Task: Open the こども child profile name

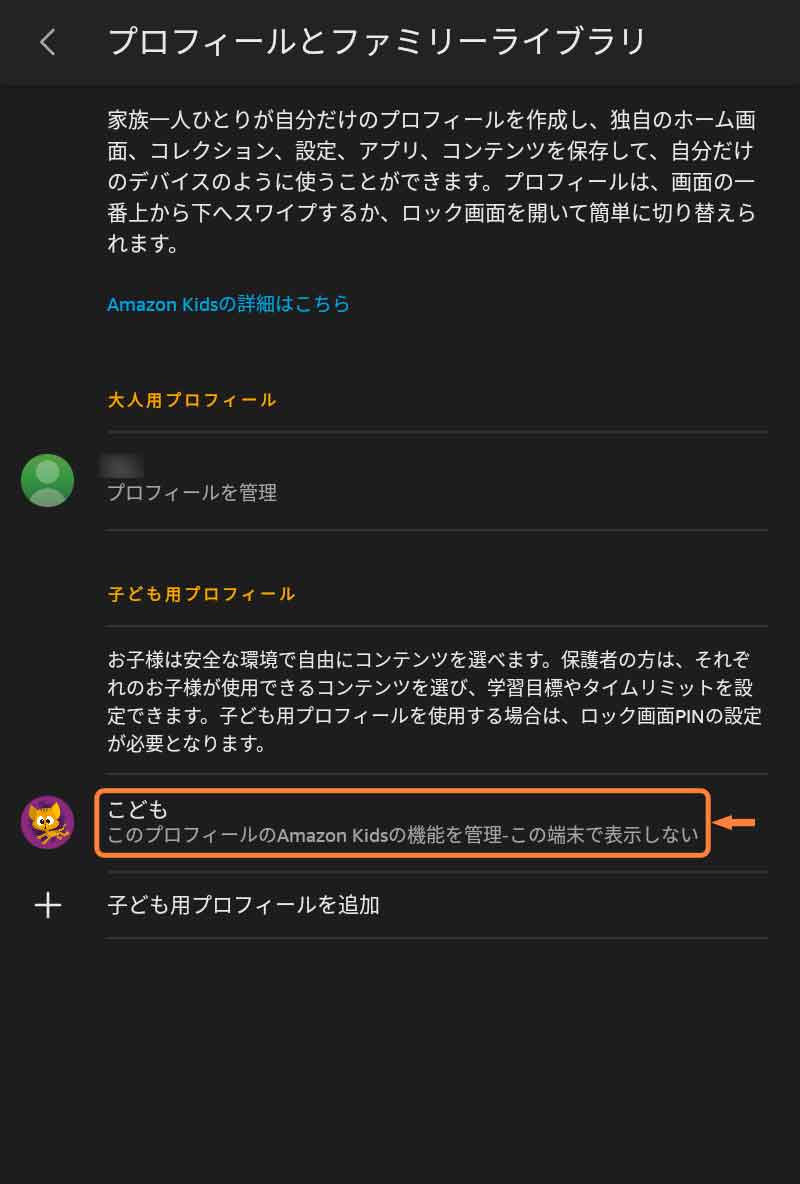Action: tap(137, 809)
